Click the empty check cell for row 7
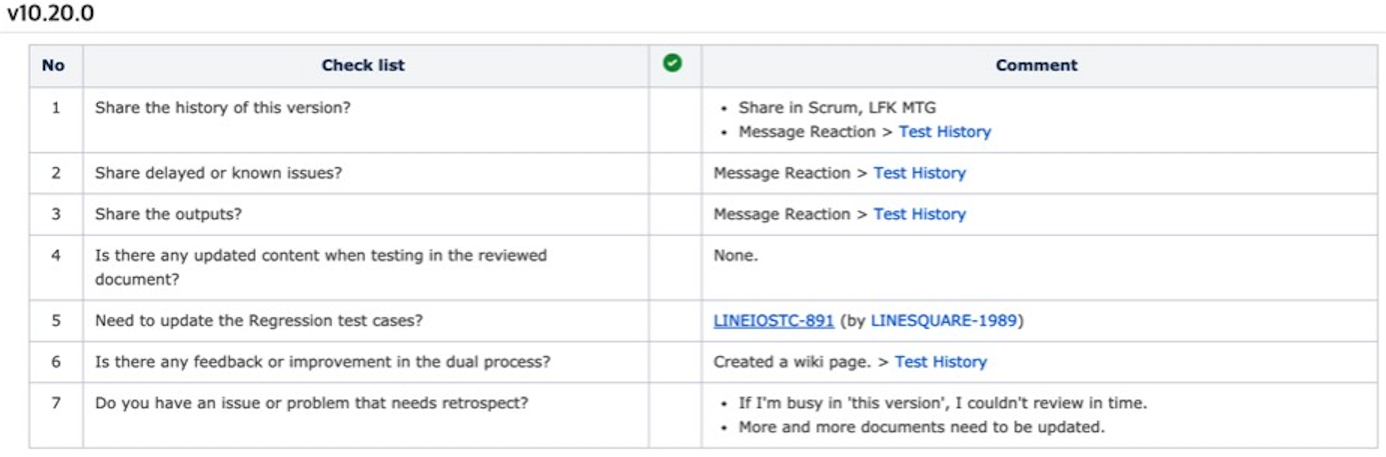The height and width of the screenshot is (457, 1386). pyautogui.click(x=675, y=415)
